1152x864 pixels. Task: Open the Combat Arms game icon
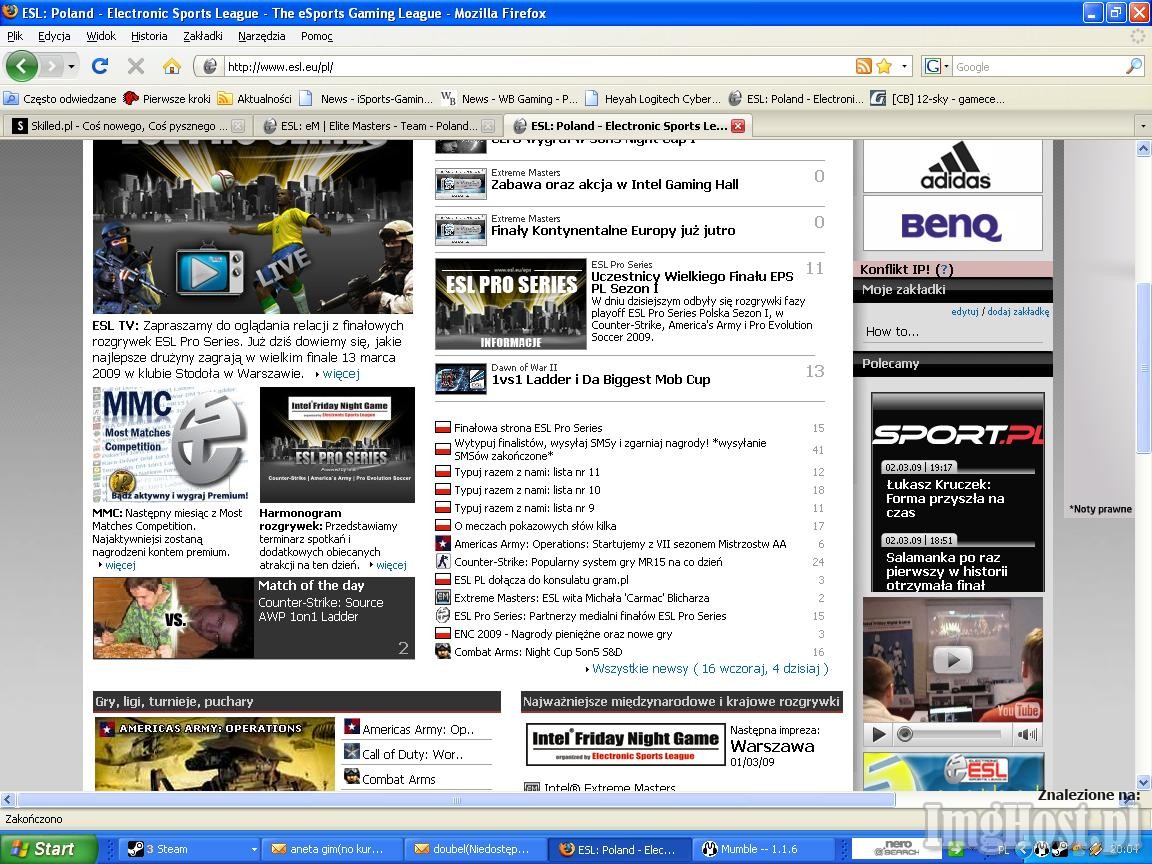(351, 777)
